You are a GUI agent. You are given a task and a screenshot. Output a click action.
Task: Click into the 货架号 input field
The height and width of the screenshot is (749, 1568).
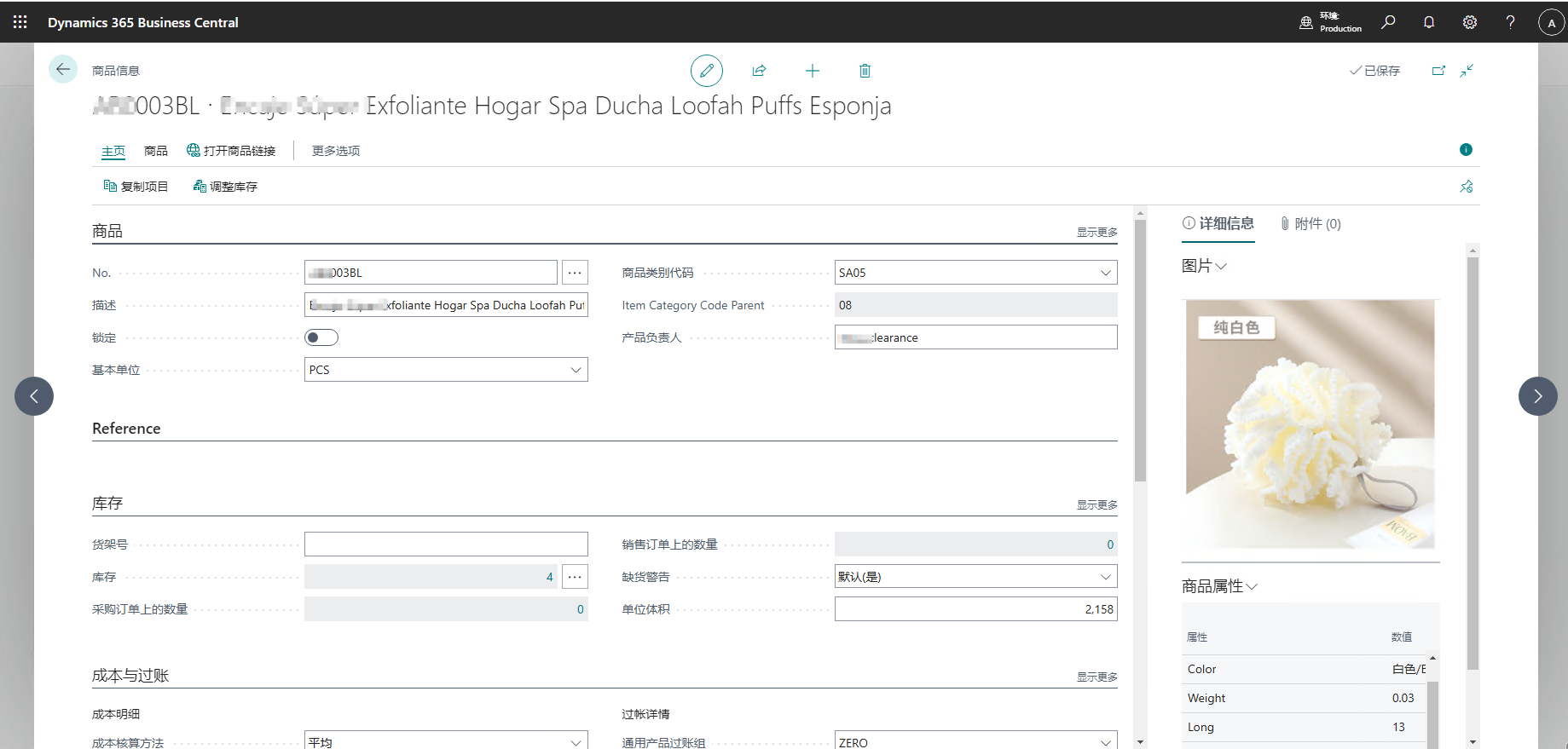[446, 544]
